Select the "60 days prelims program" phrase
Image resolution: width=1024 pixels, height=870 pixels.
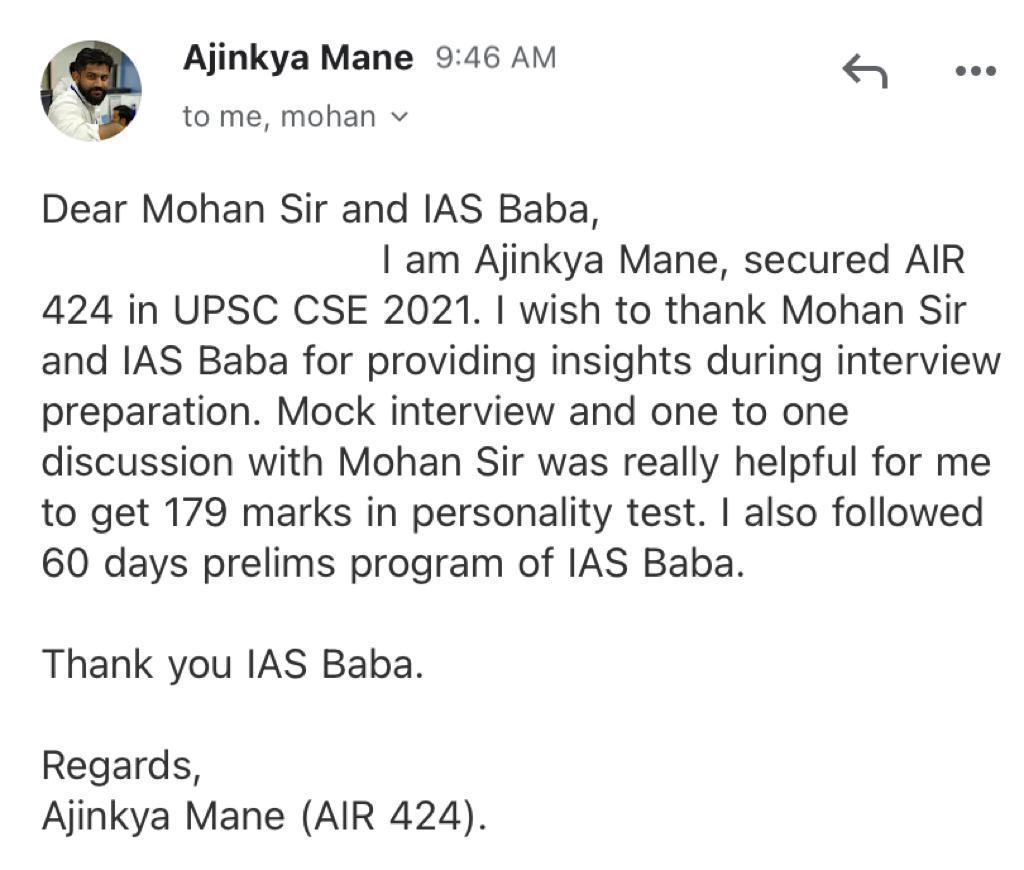(273, 564)
